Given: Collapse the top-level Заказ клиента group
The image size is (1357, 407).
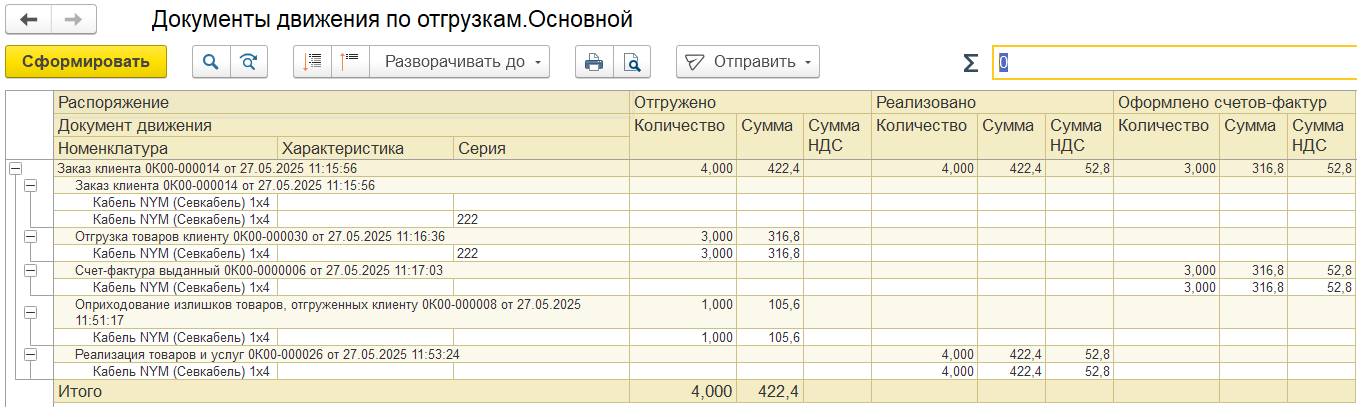Looking at the screenshot, I should click(x=15, y=169).
